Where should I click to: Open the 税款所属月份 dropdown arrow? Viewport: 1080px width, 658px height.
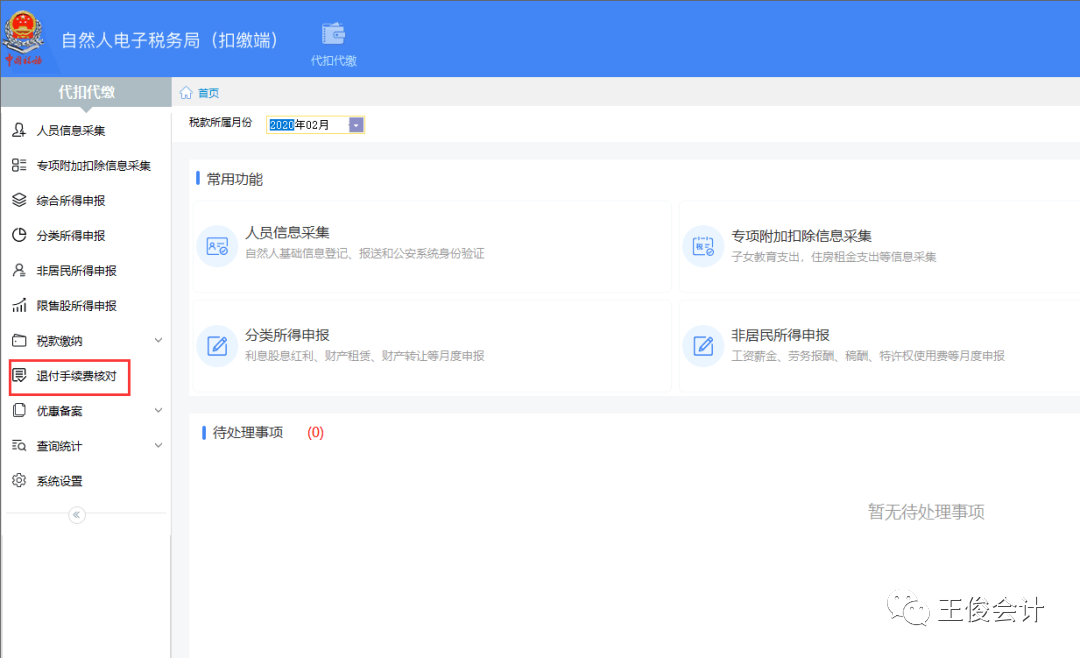pos(356,125)
